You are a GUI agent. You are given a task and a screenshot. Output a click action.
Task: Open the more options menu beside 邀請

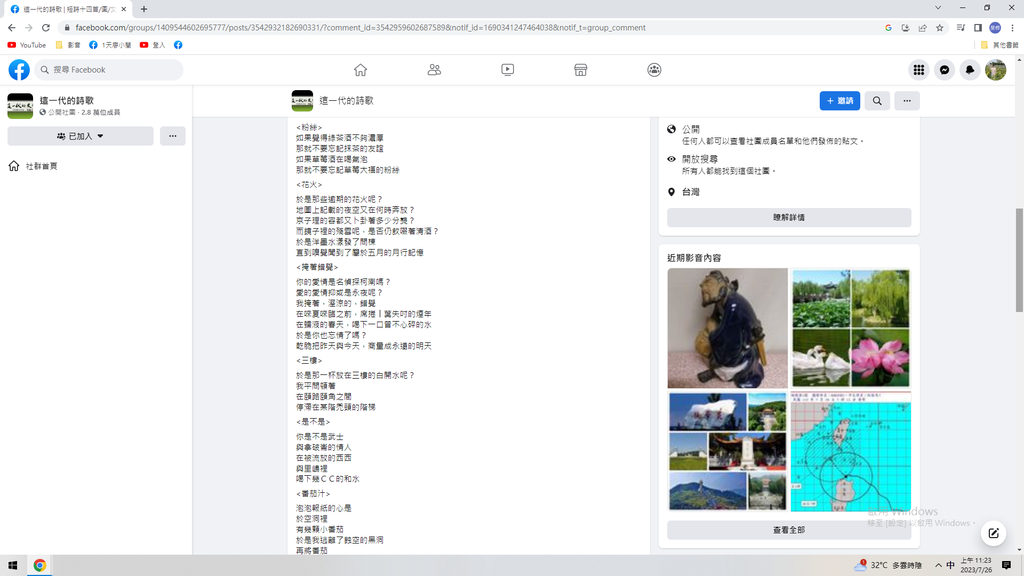[x=907, y=101]
